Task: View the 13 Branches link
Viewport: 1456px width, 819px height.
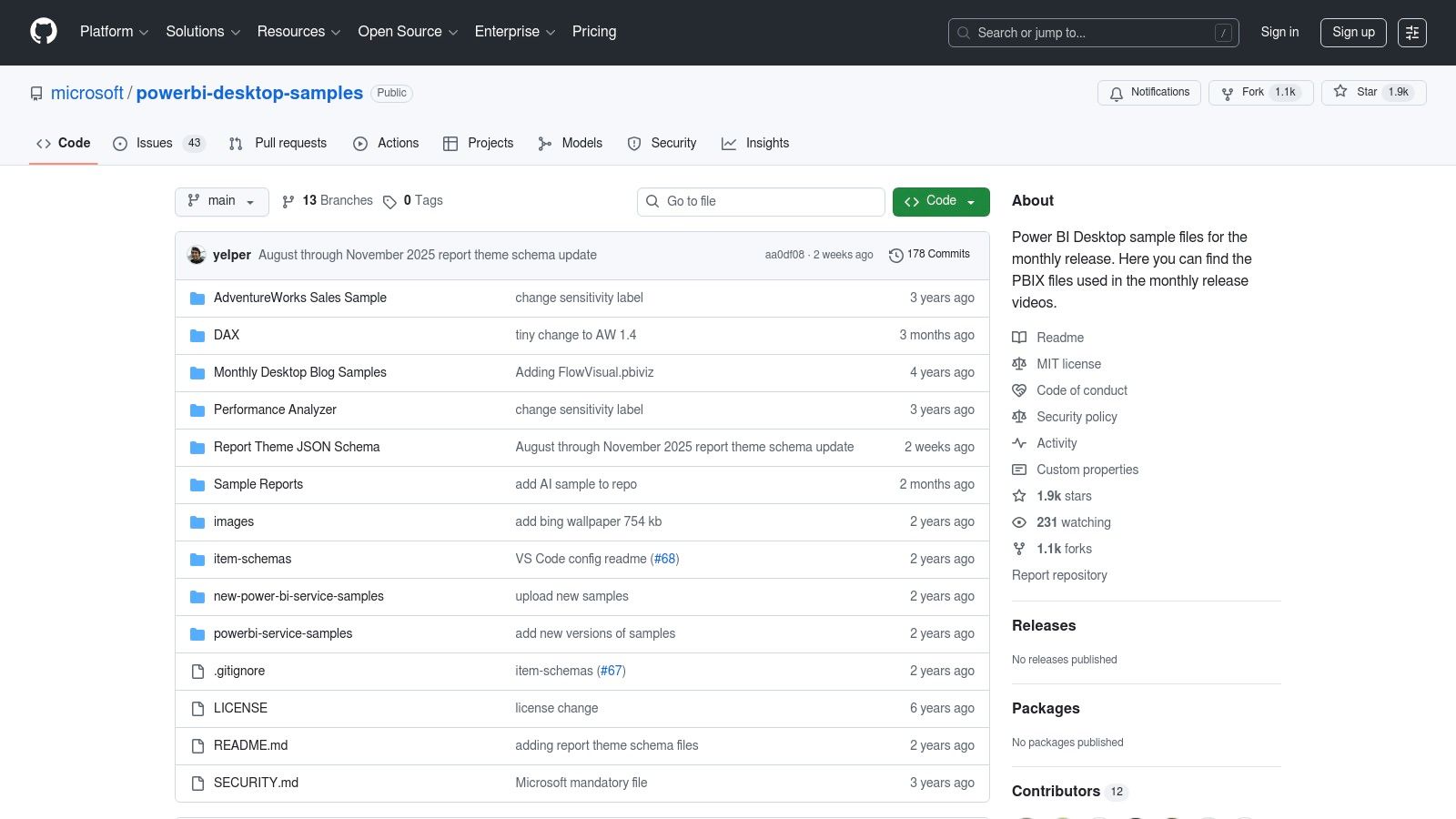Action: [x=328, y=201]
